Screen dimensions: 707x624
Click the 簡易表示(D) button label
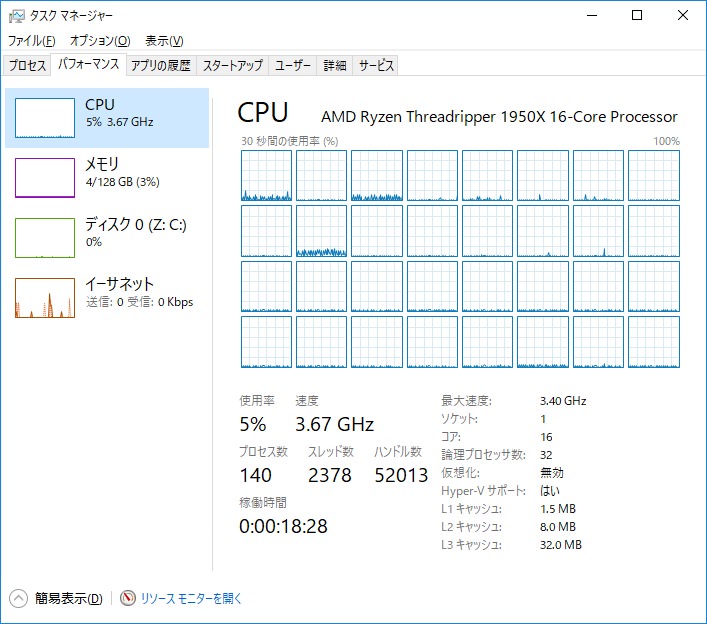(69, 598)
